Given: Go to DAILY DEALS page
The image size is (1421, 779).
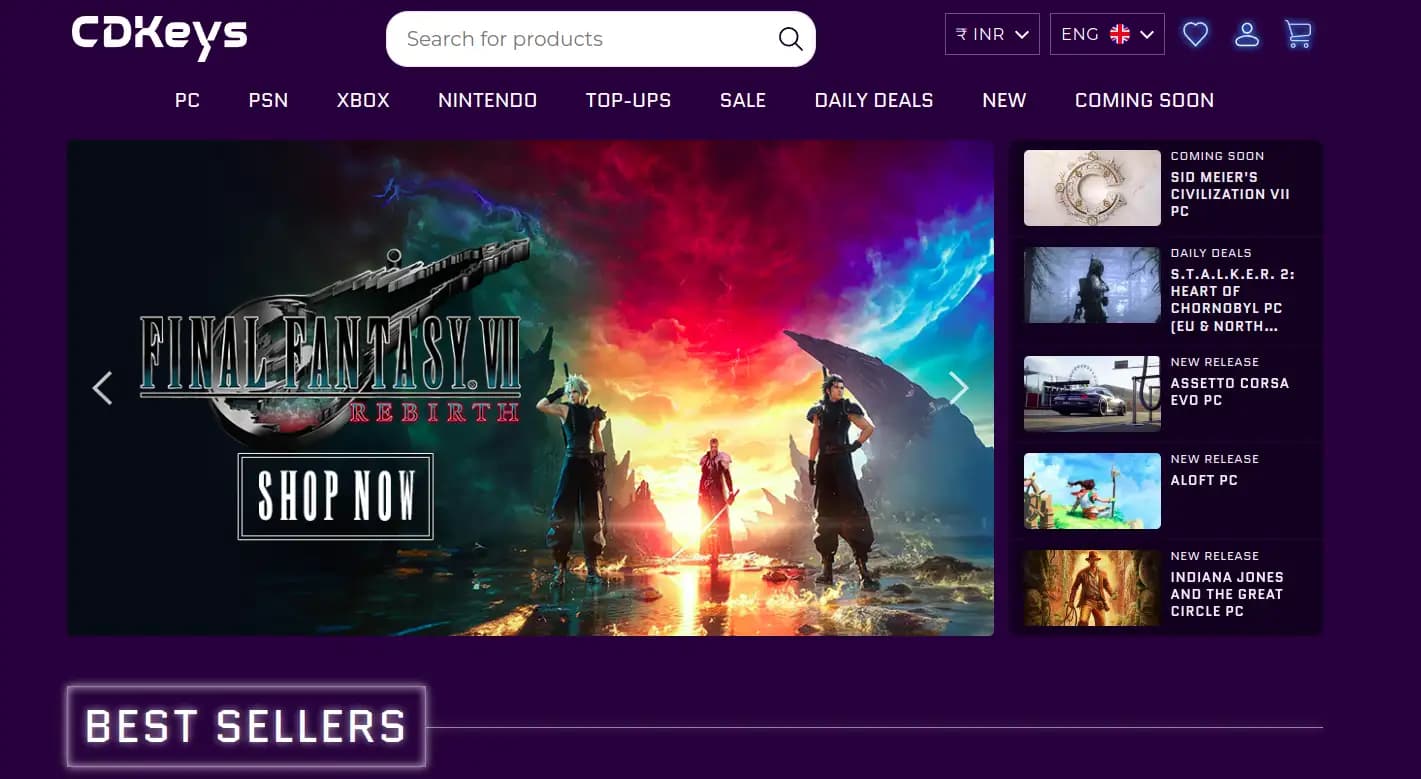Looking at the screenshot, I should (x=874, y=100).
